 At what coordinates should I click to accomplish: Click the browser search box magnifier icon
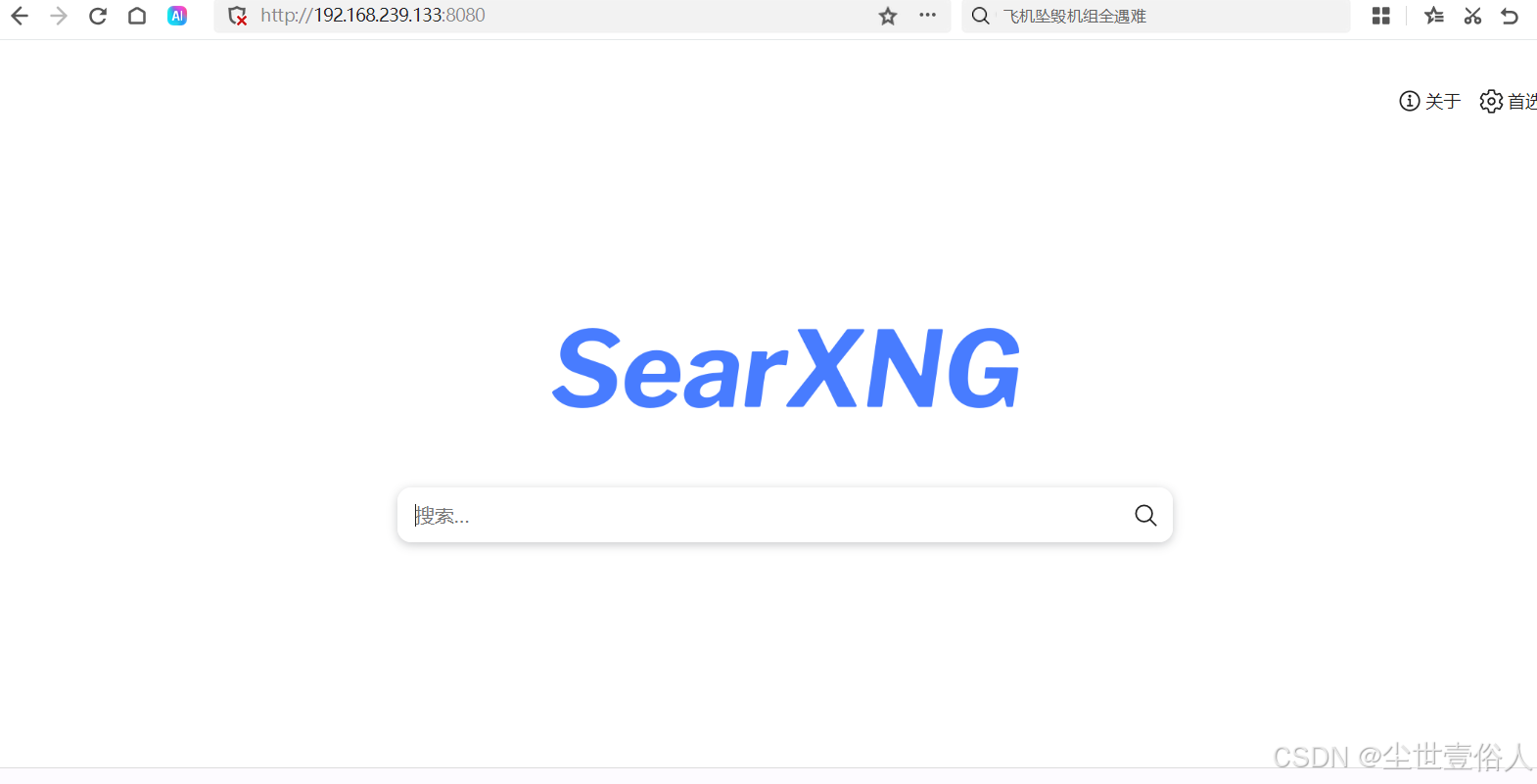(x=980, y=16)
